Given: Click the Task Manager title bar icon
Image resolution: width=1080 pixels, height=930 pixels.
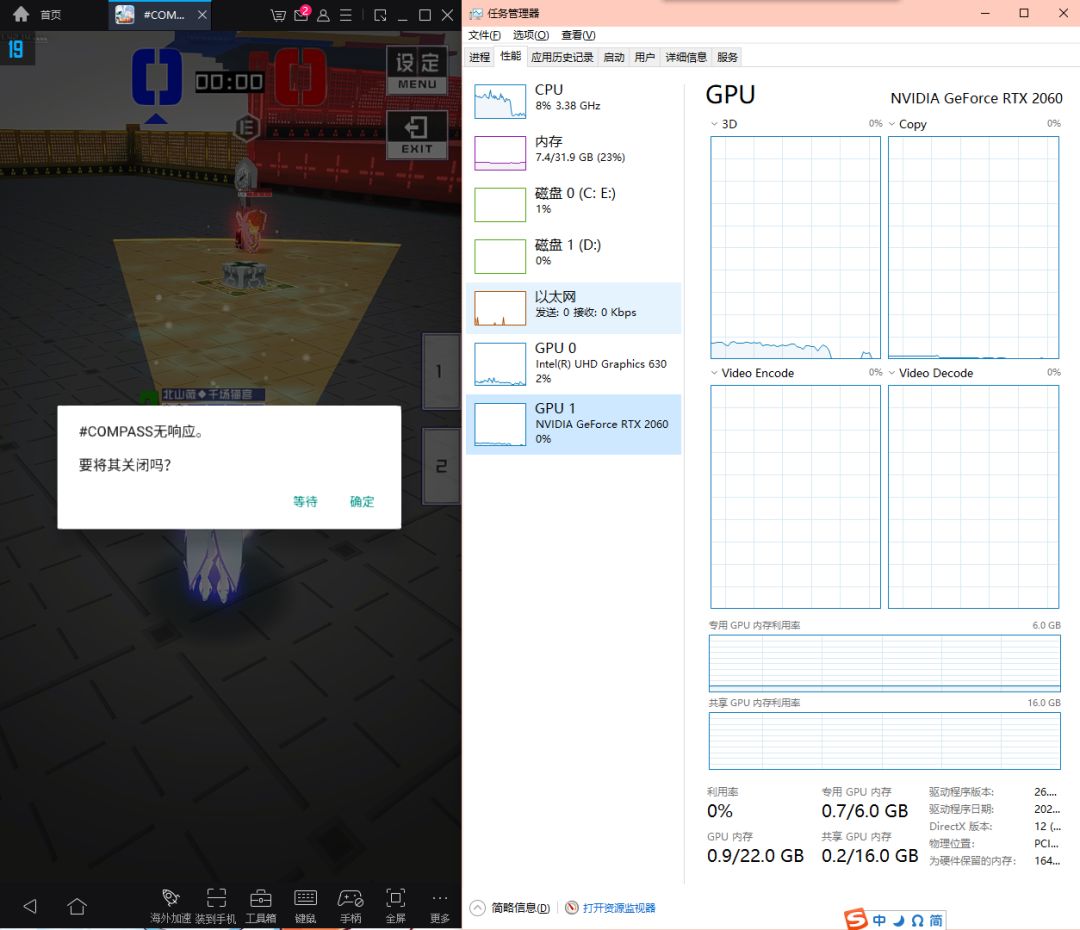Looking at the screenshot, I should [x=476, y=13].
